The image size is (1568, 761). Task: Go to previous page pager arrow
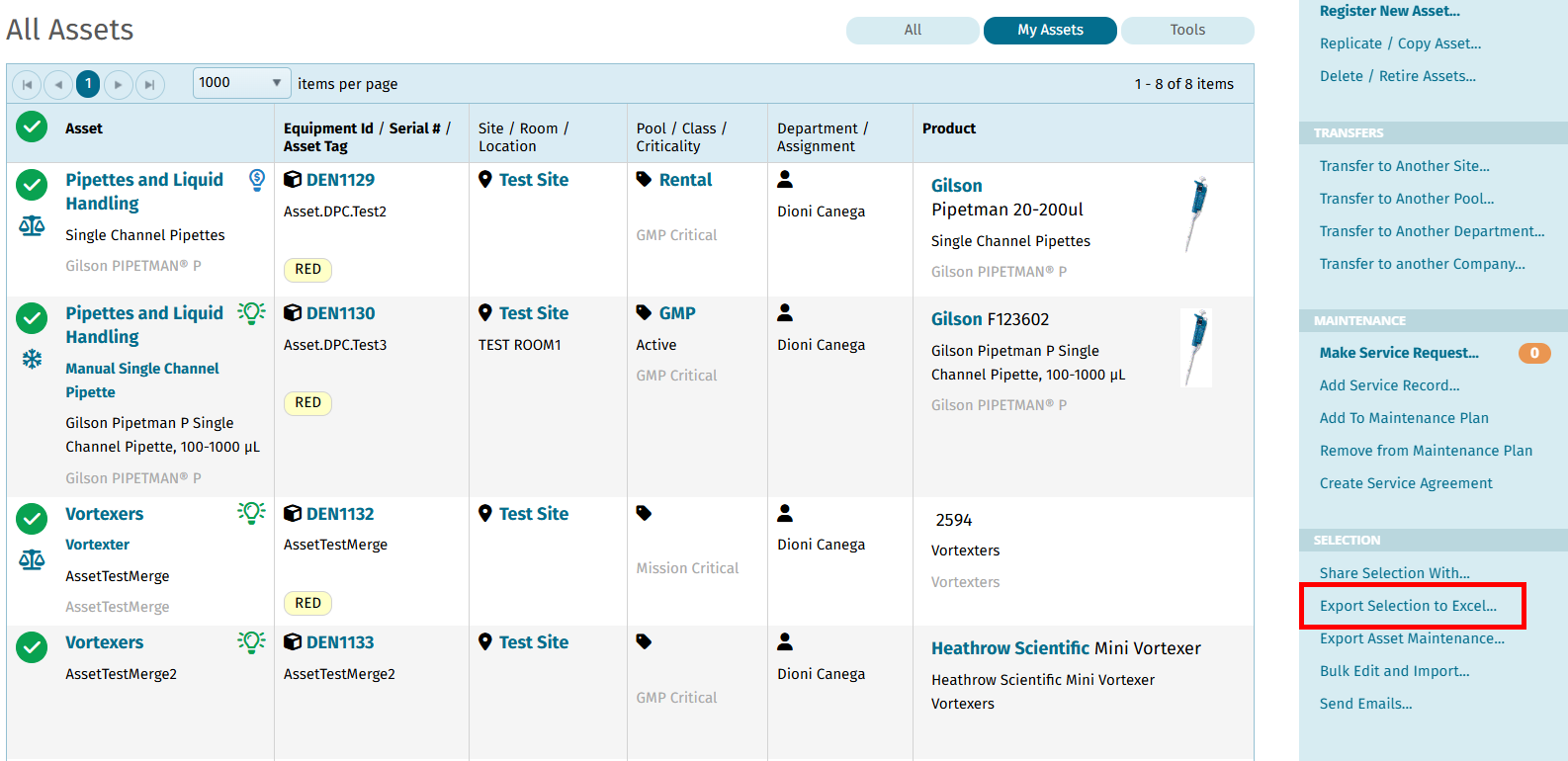[57, 84]
